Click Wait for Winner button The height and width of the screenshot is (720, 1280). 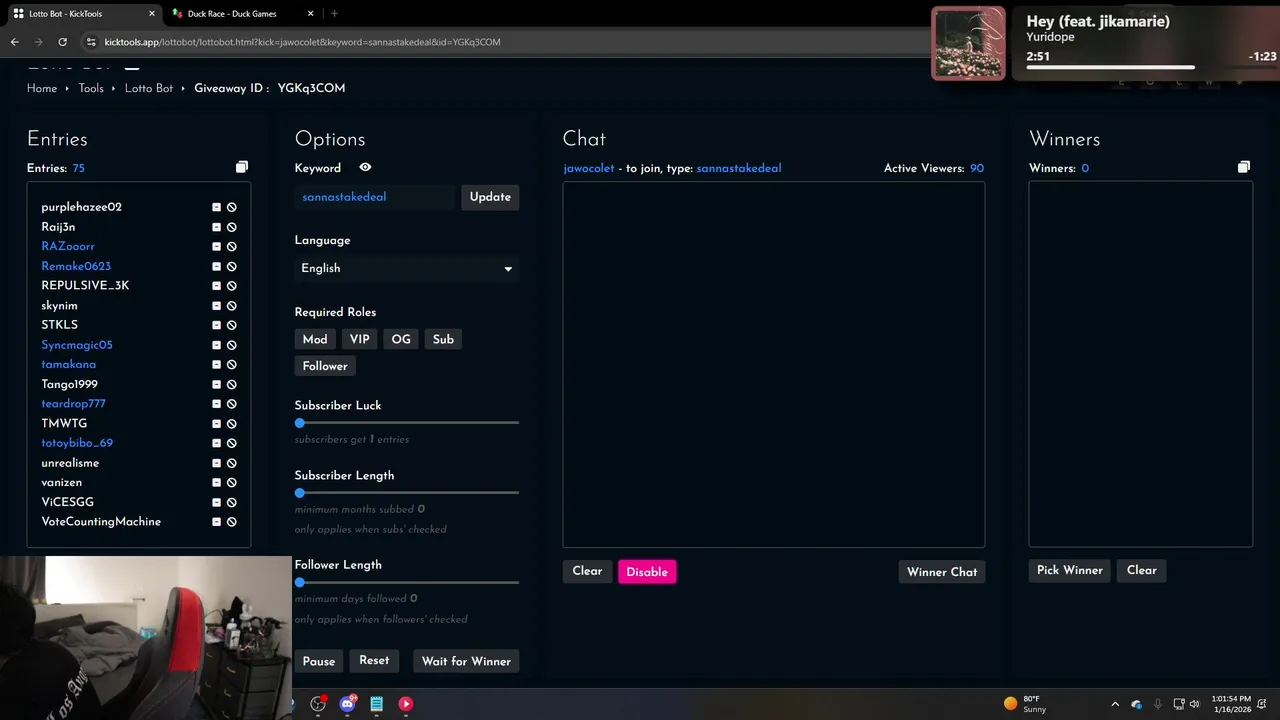tap(466, 661)
